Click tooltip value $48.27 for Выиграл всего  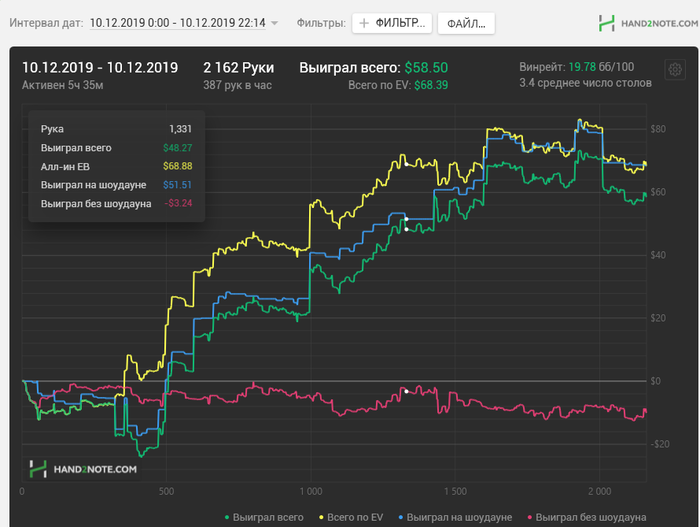click(x=177, y=148)
